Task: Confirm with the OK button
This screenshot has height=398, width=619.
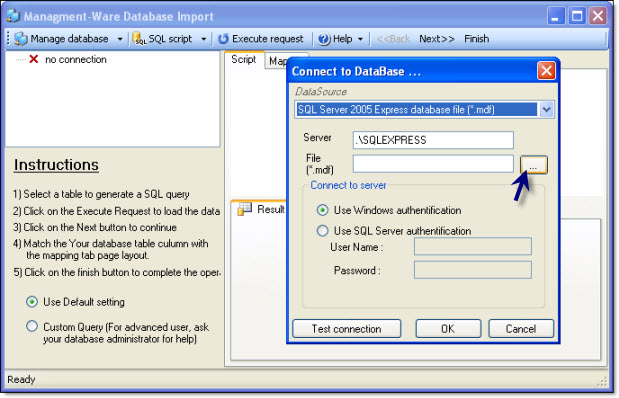Action: [x=448, y=329]
